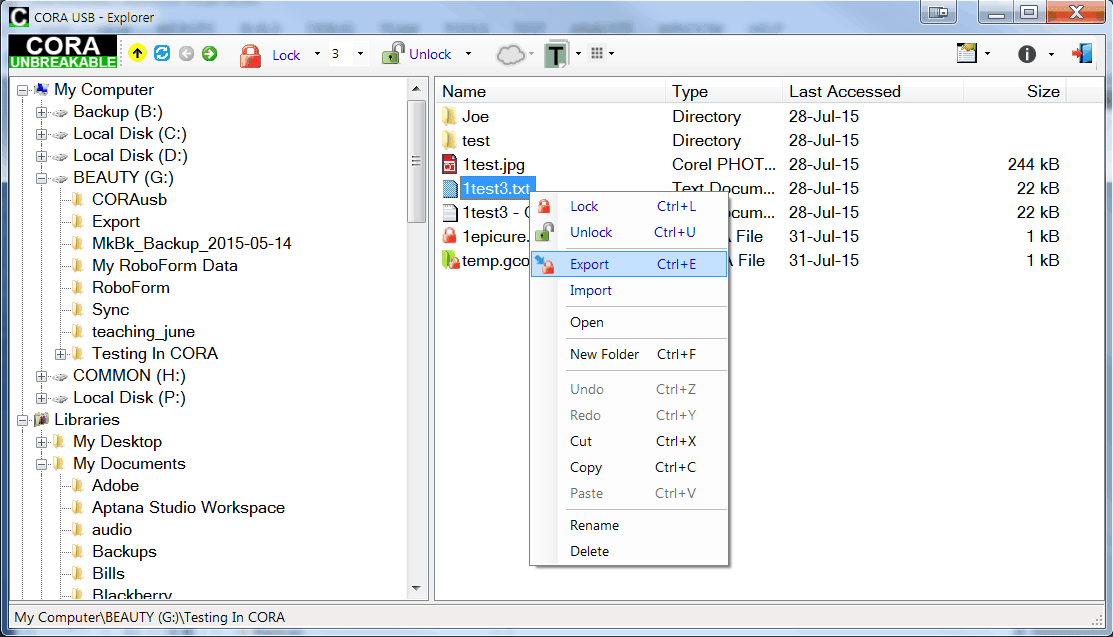Click the My Computer icon in tree
Image resolution: width=1113 pixels, height=637 pixels.
click(x=41, y=89)
